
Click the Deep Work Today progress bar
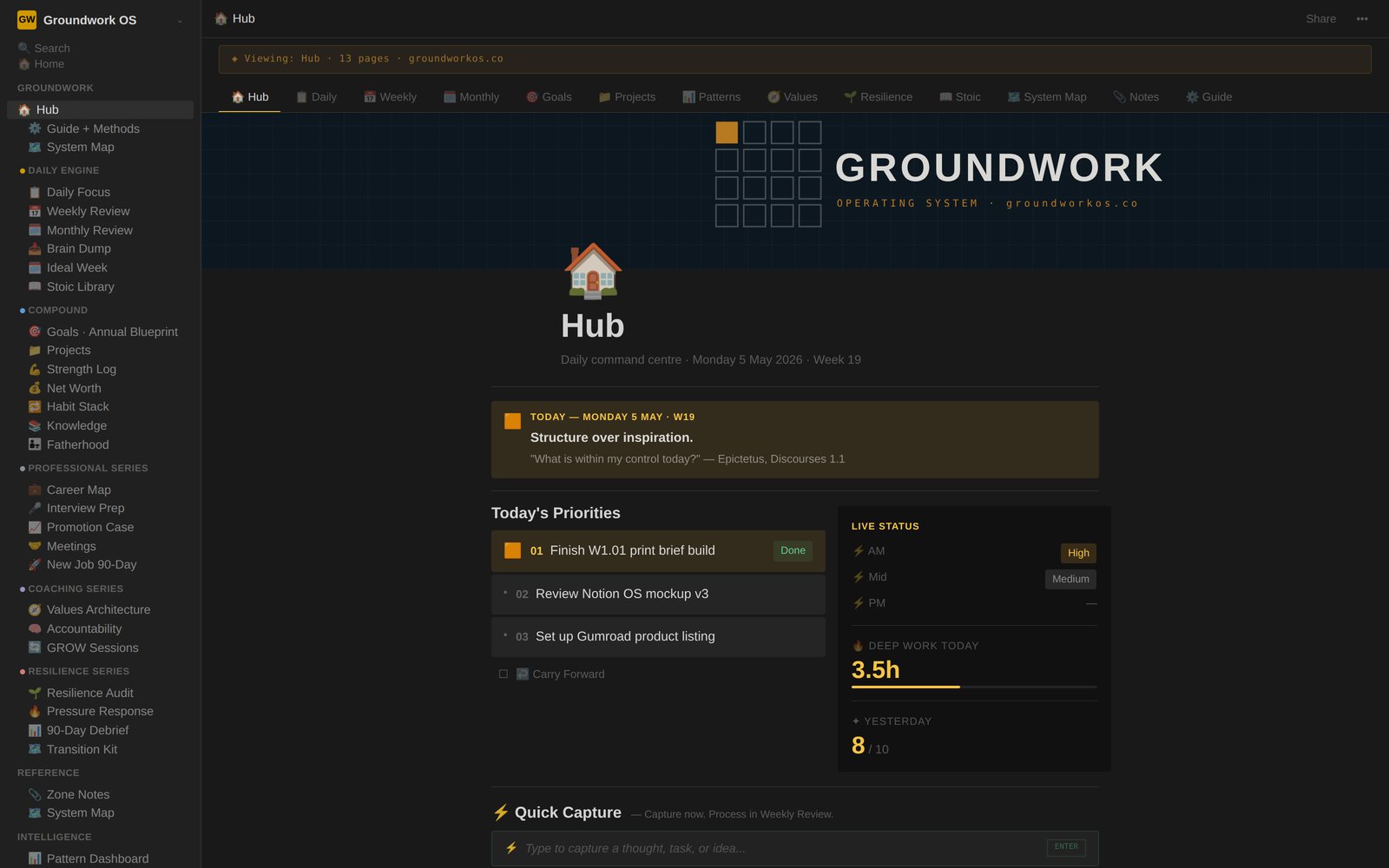point(974,687)
